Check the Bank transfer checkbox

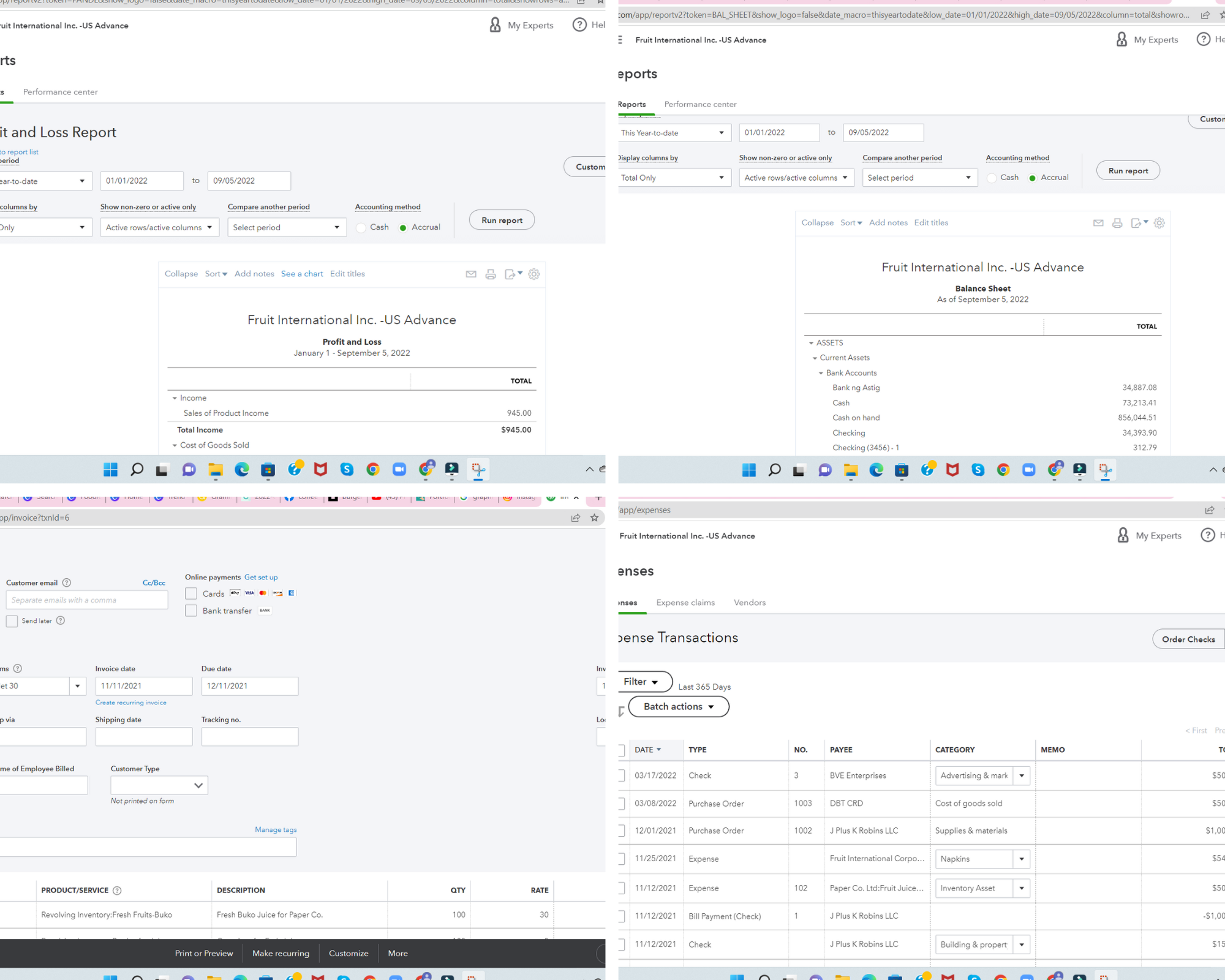(x=191, y=611)
